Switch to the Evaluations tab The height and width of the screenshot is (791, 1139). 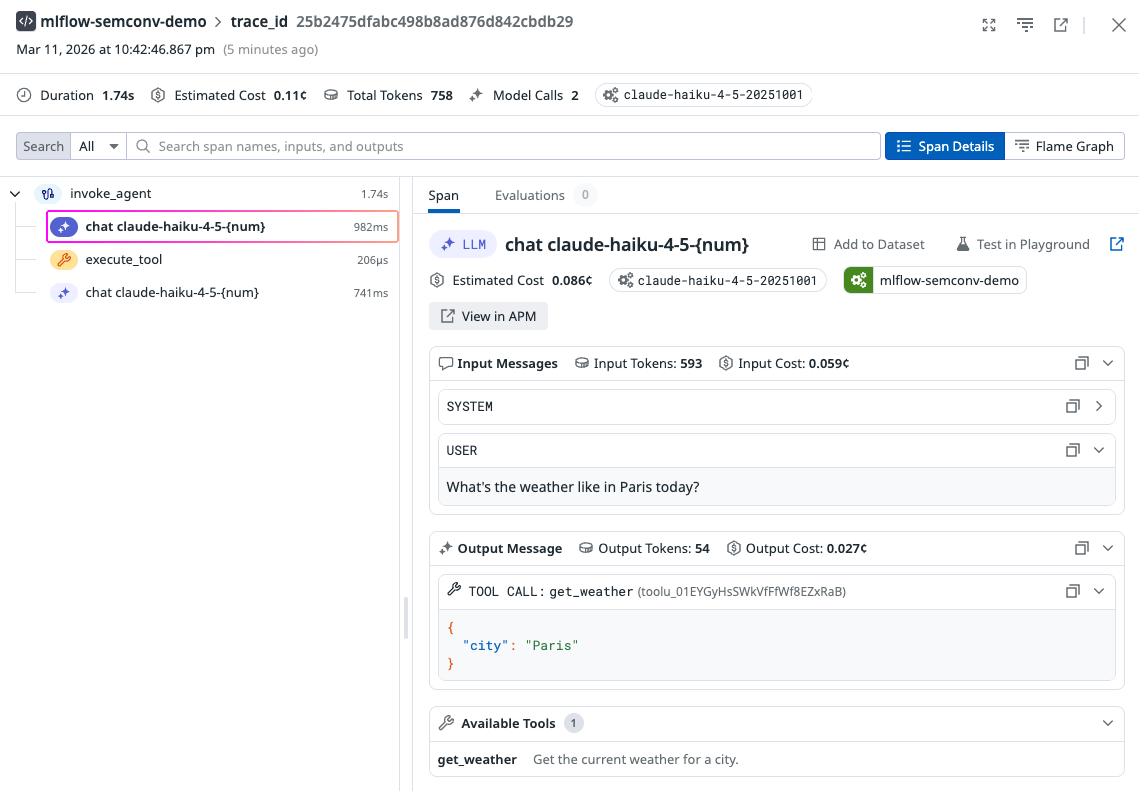pyautogui.click(x=531, y=195)
